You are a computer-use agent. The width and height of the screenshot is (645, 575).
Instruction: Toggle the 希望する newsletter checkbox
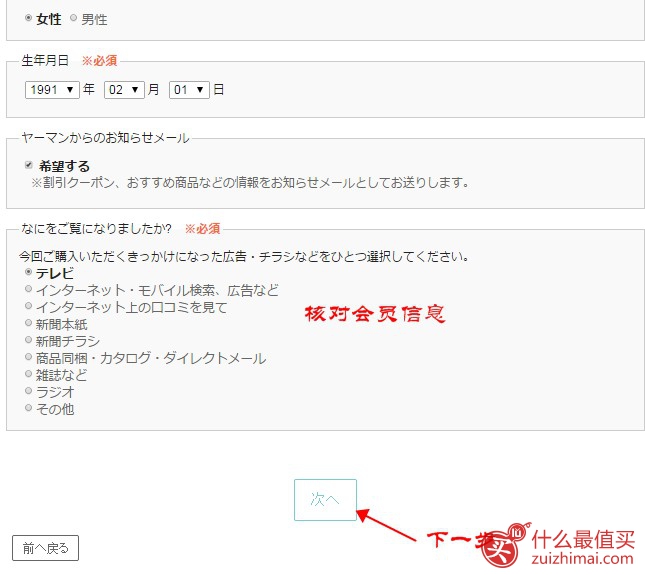(28, 165)
